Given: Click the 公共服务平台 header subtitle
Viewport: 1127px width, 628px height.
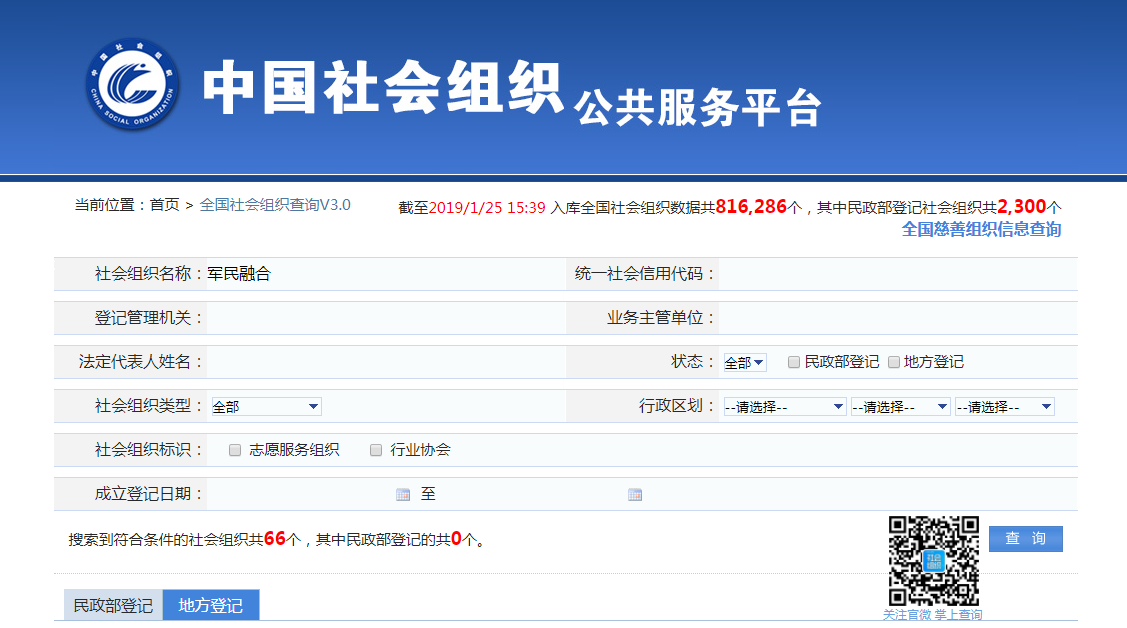Looking at the screenshot, I should [698, 108].
